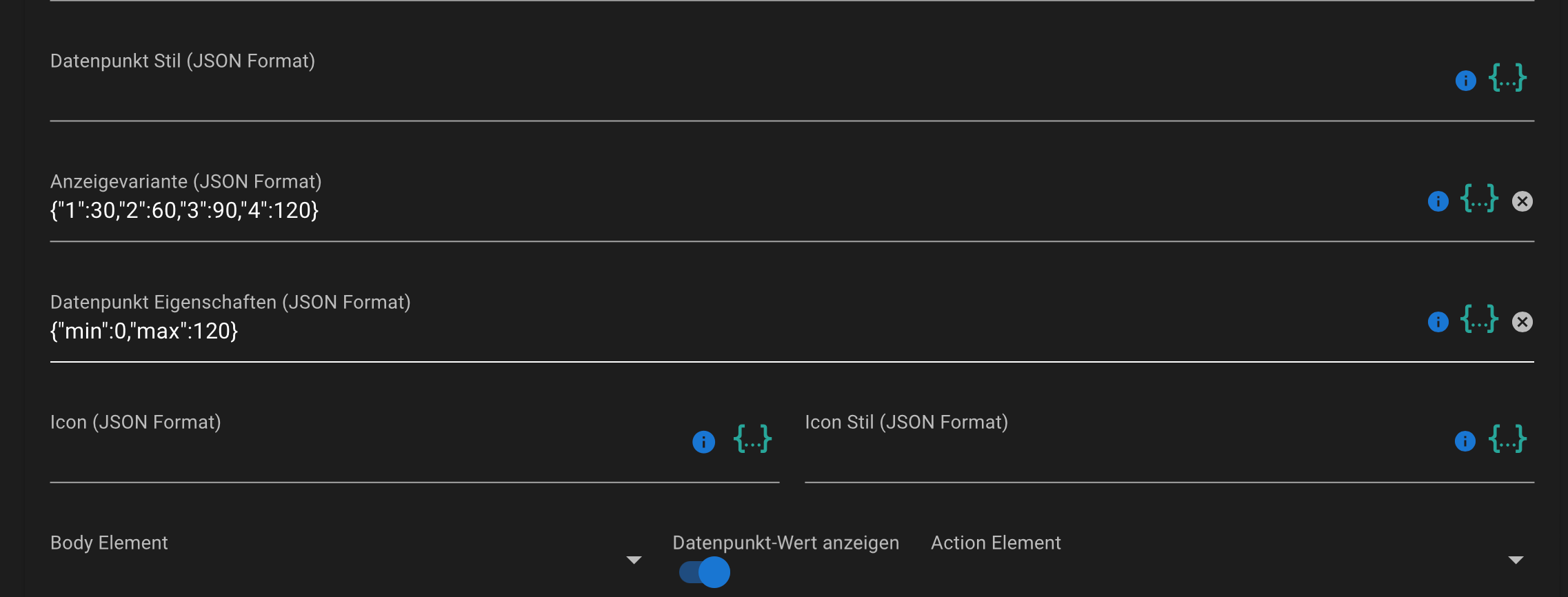Expand the Body Element dropdown

pyautogui.click(x=634, y=560)
